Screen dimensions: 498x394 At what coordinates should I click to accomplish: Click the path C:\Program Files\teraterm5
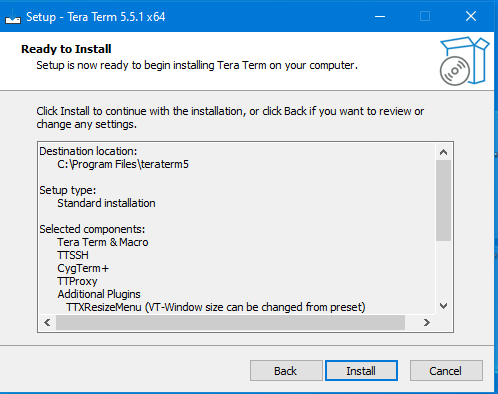[123, 164]
